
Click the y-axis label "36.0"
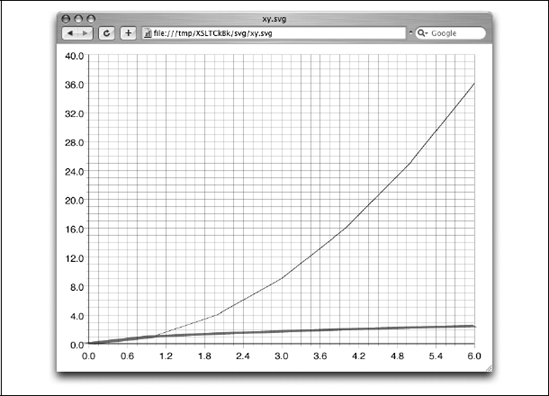[x=74, y=85]
